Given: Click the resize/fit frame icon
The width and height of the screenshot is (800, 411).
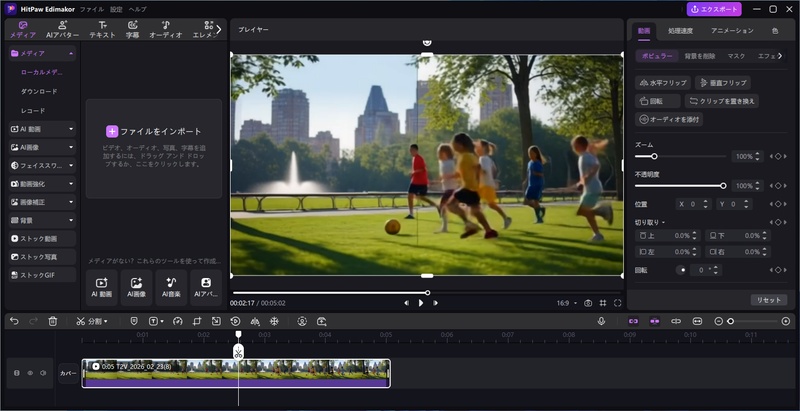Looking at the screenshot, I should [216, 321].
